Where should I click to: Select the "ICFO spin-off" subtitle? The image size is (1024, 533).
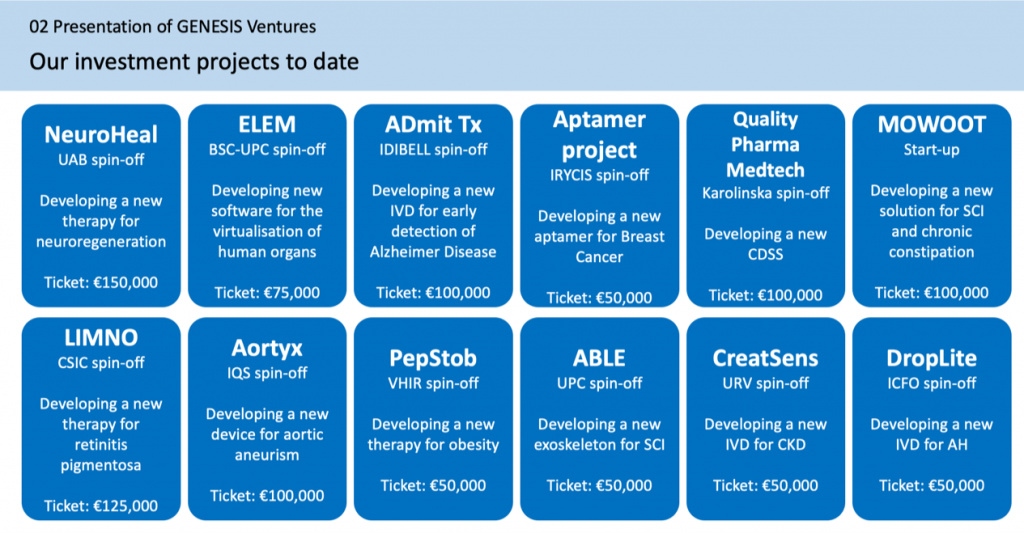[931, 383]
